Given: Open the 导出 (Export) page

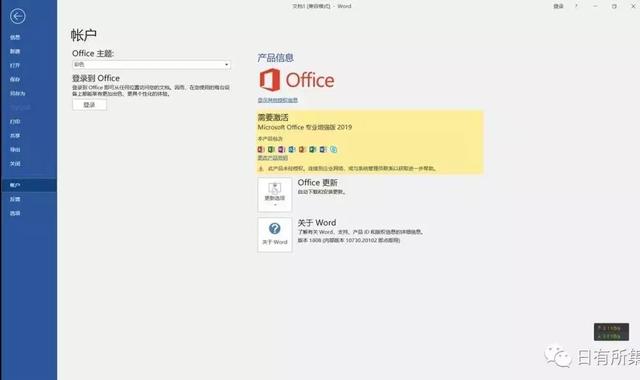Looking at the screenshot, I should coord(15,150).
